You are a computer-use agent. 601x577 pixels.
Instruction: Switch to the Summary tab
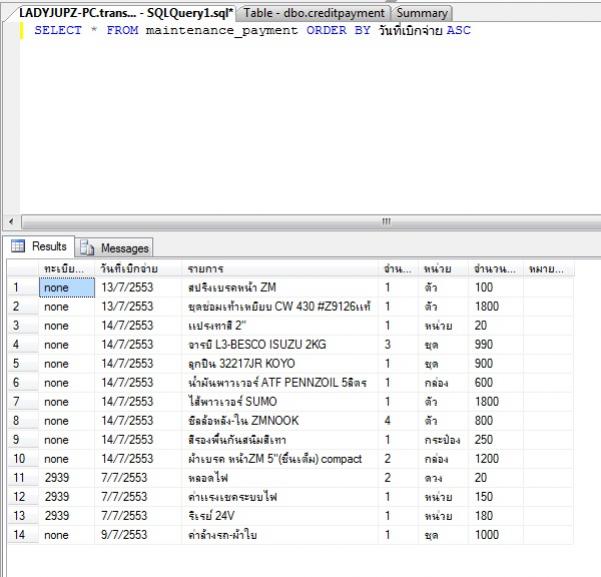tap(422, 13)
